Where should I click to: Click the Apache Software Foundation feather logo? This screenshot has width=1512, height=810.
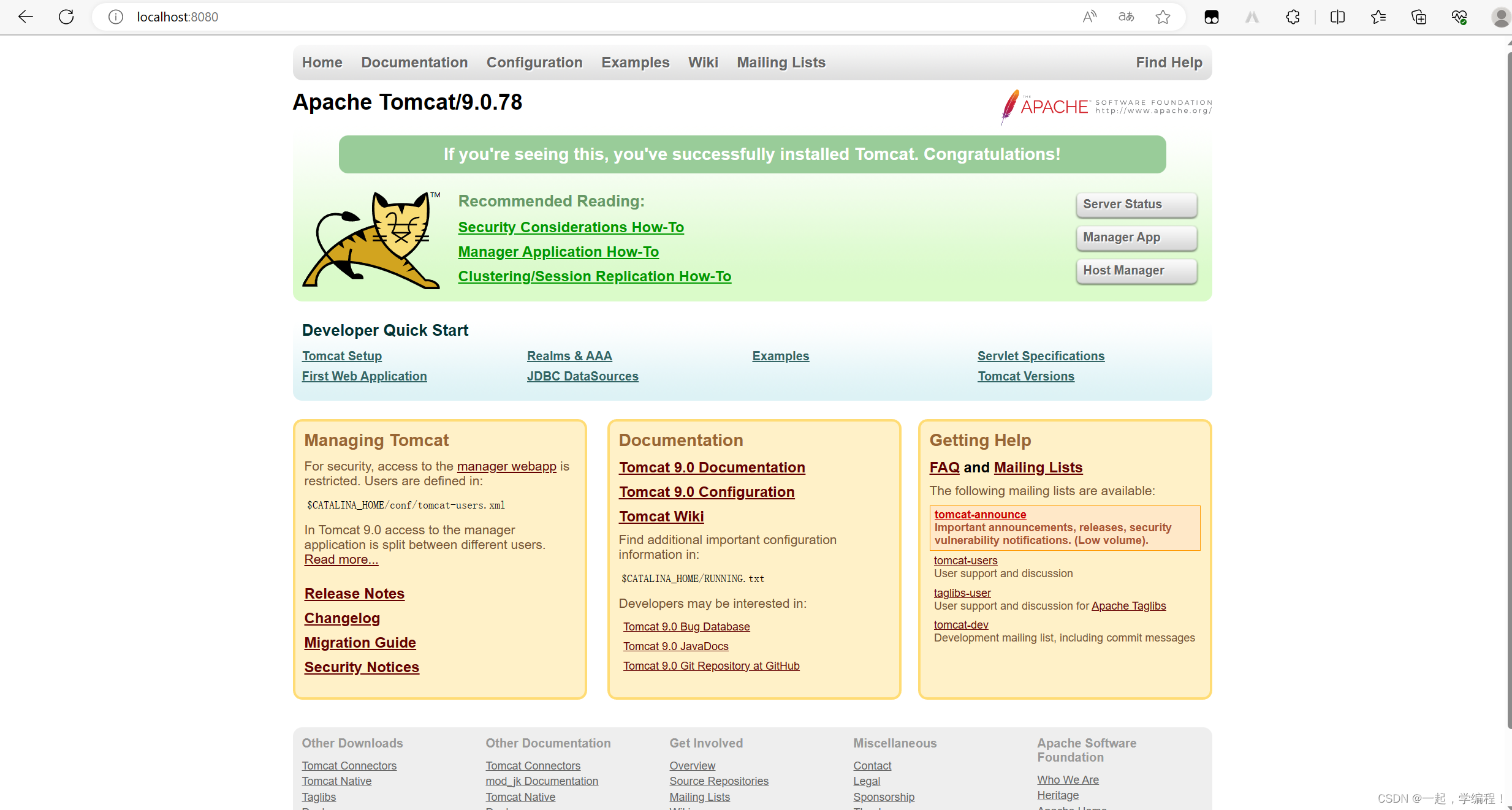[x=1106, y=107]
